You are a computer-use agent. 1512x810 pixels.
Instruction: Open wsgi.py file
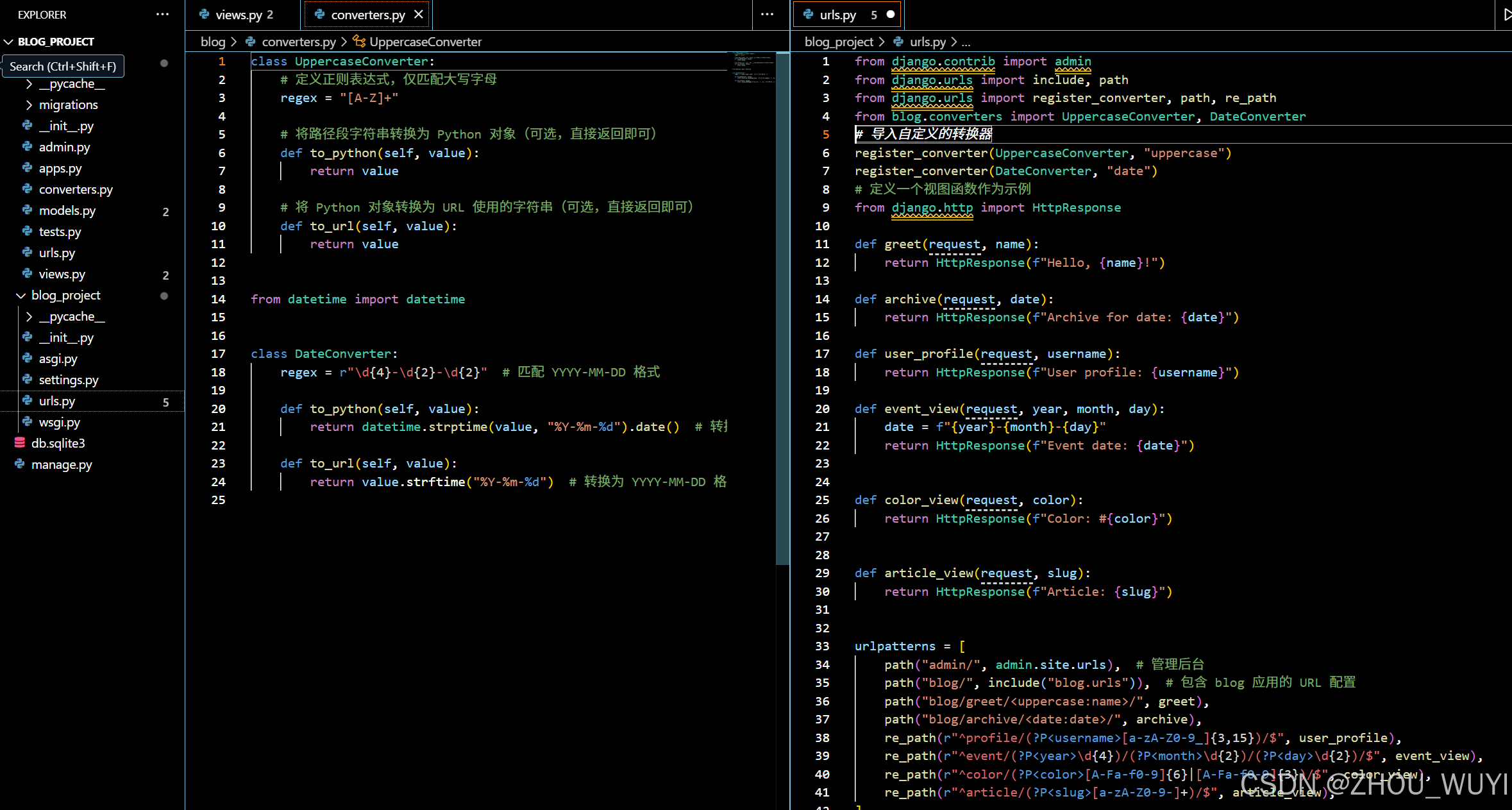[59, 423]
